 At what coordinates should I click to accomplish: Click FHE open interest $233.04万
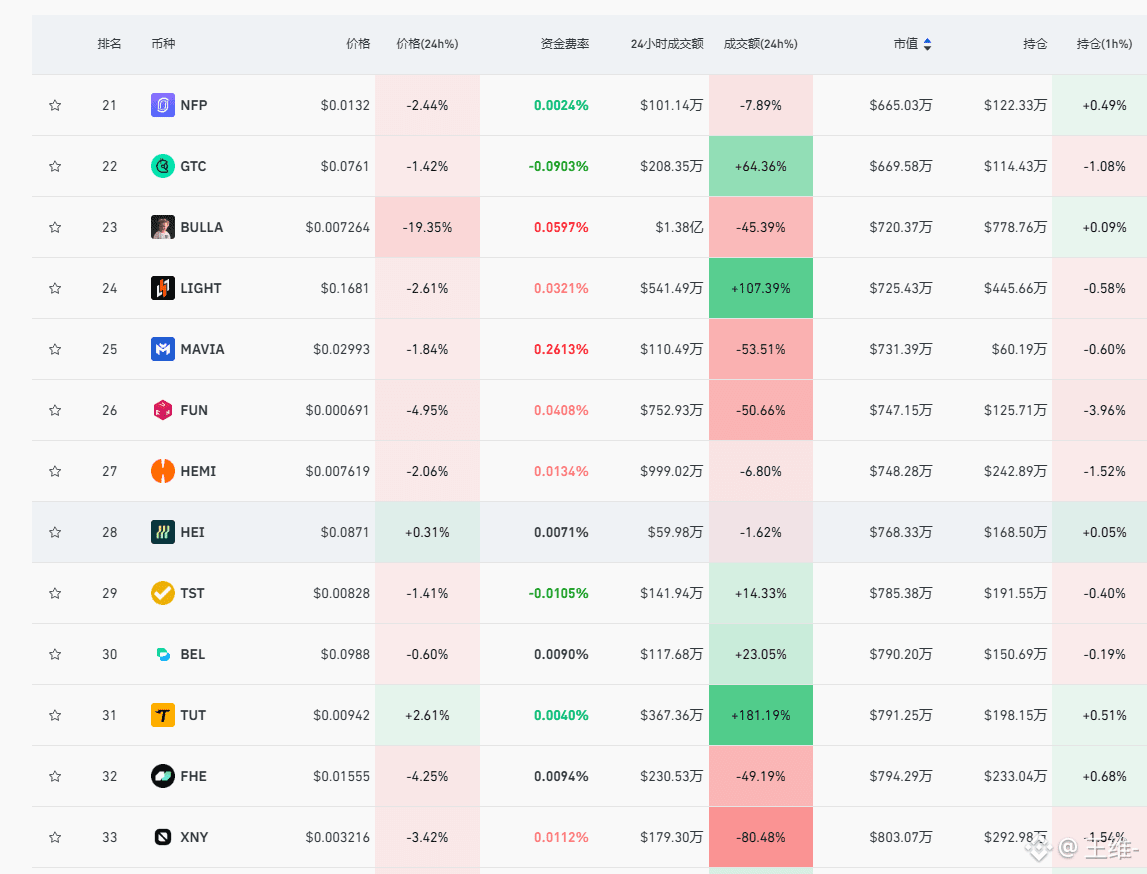pos(1015,776)
